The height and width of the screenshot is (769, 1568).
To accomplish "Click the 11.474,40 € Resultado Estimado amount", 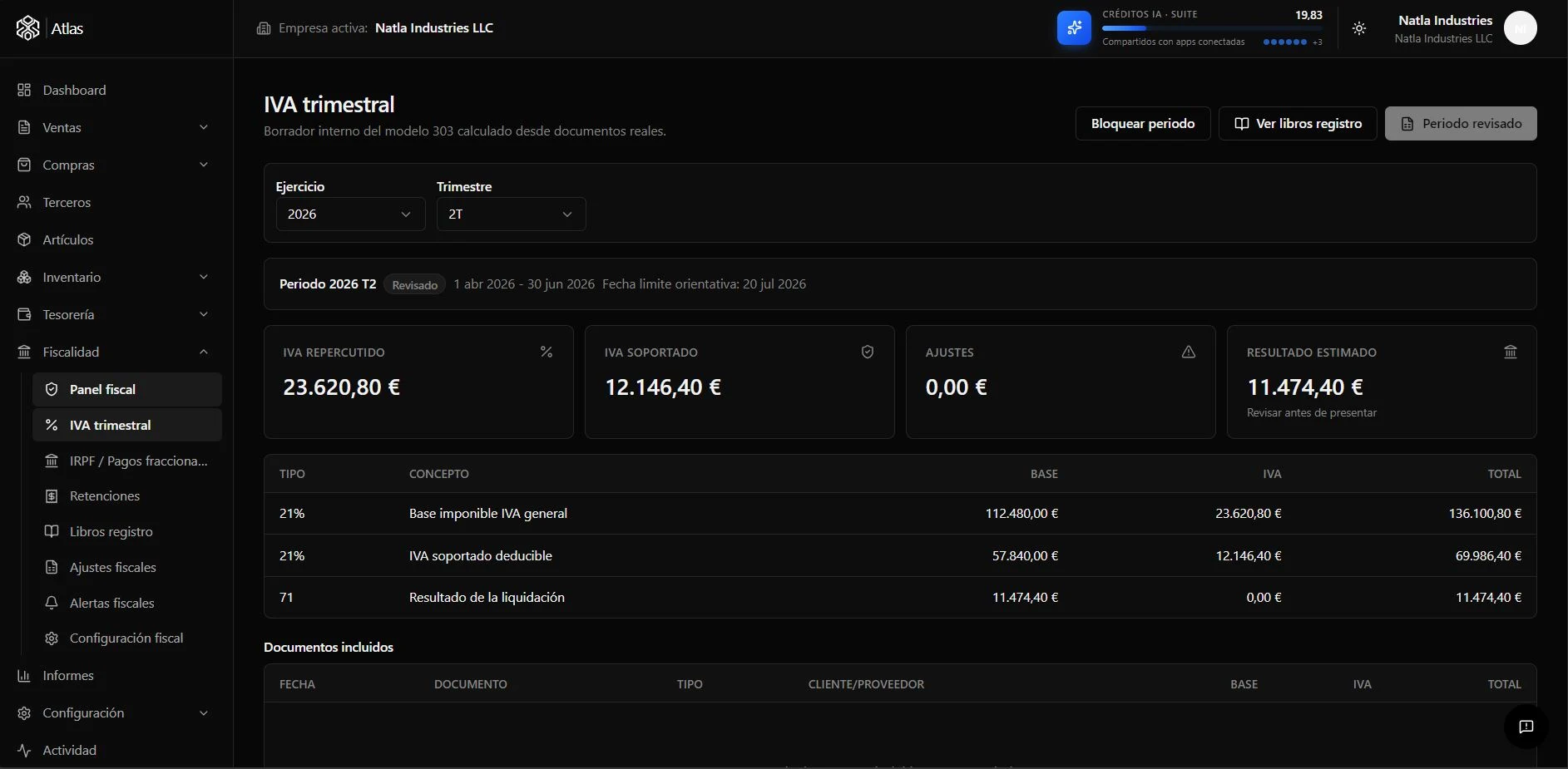I will tap(1305, 387).
